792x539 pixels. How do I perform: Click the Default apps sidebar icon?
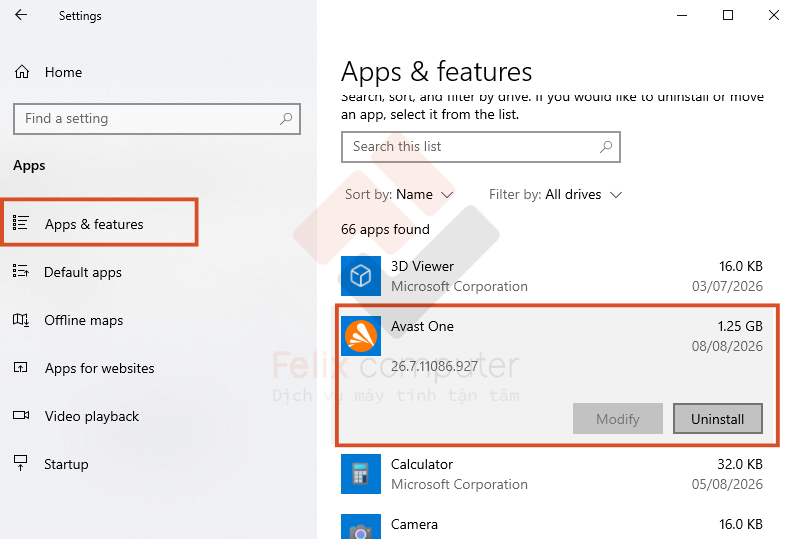20,271
